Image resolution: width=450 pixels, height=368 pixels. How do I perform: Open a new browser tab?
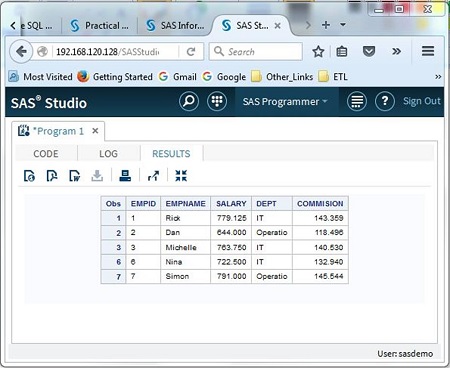(x=326, y=25)
